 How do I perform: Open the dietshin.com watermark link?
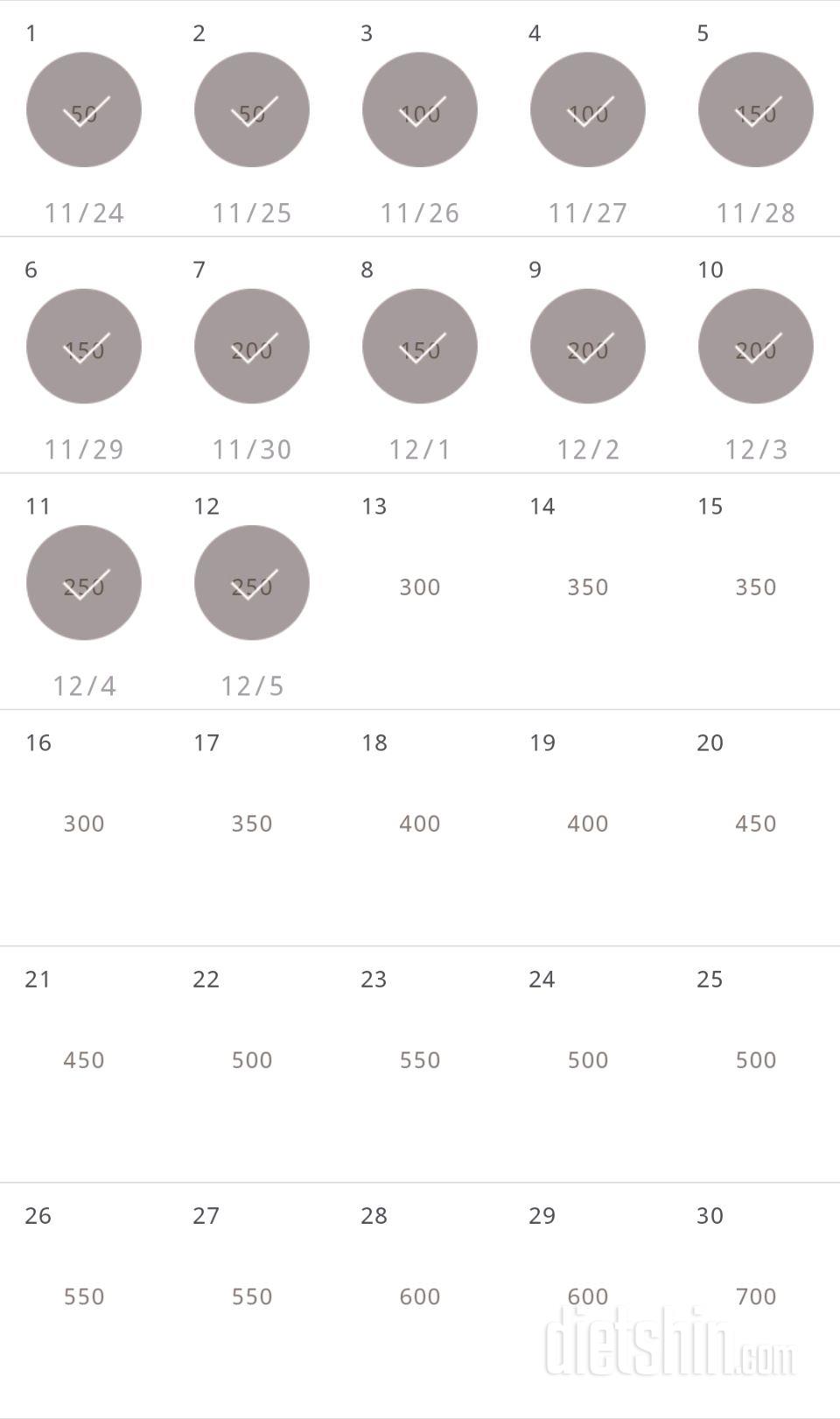670,1341
